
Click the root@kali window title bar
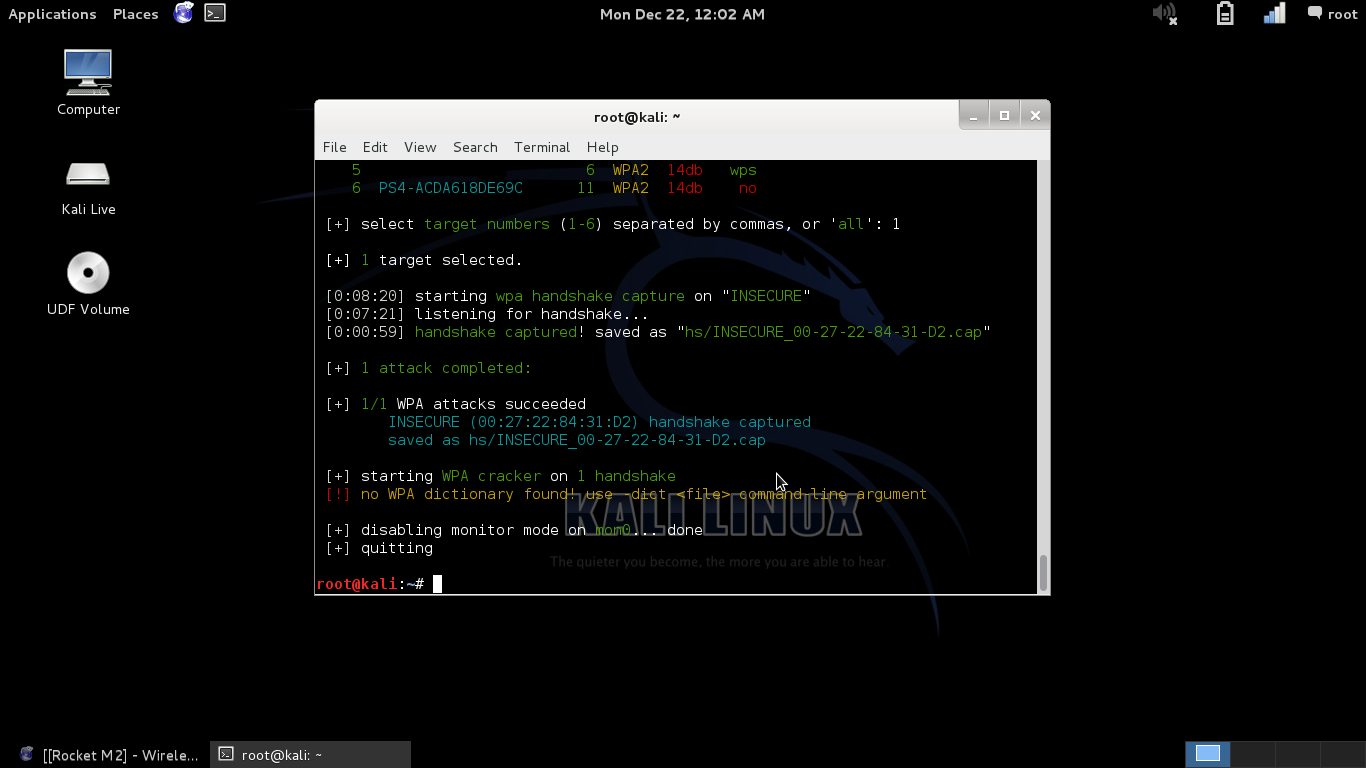[636, 117]
